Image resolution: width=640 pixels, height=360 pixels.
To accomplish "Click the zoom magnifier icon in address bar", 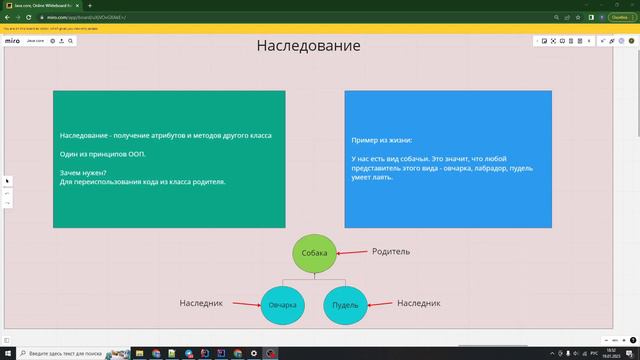I will [556, 18].
